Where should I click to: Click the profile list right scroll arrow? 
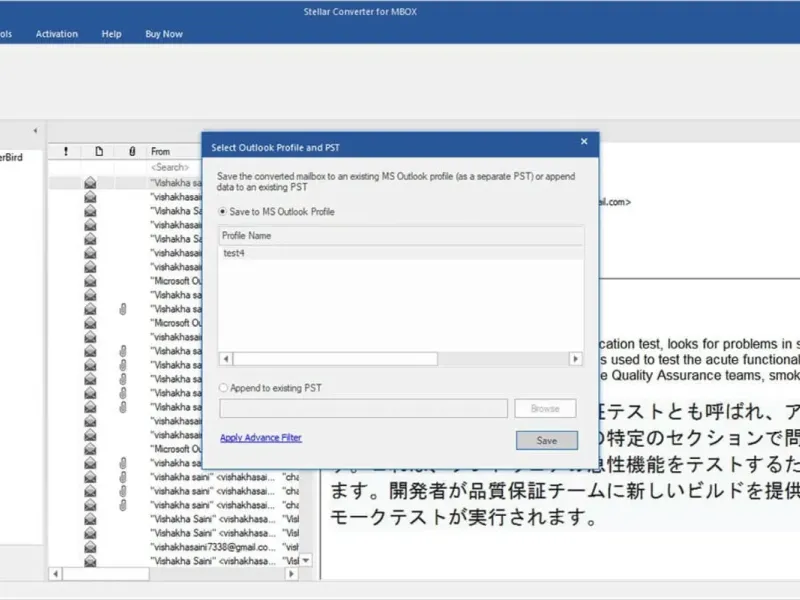coord(576,359)
